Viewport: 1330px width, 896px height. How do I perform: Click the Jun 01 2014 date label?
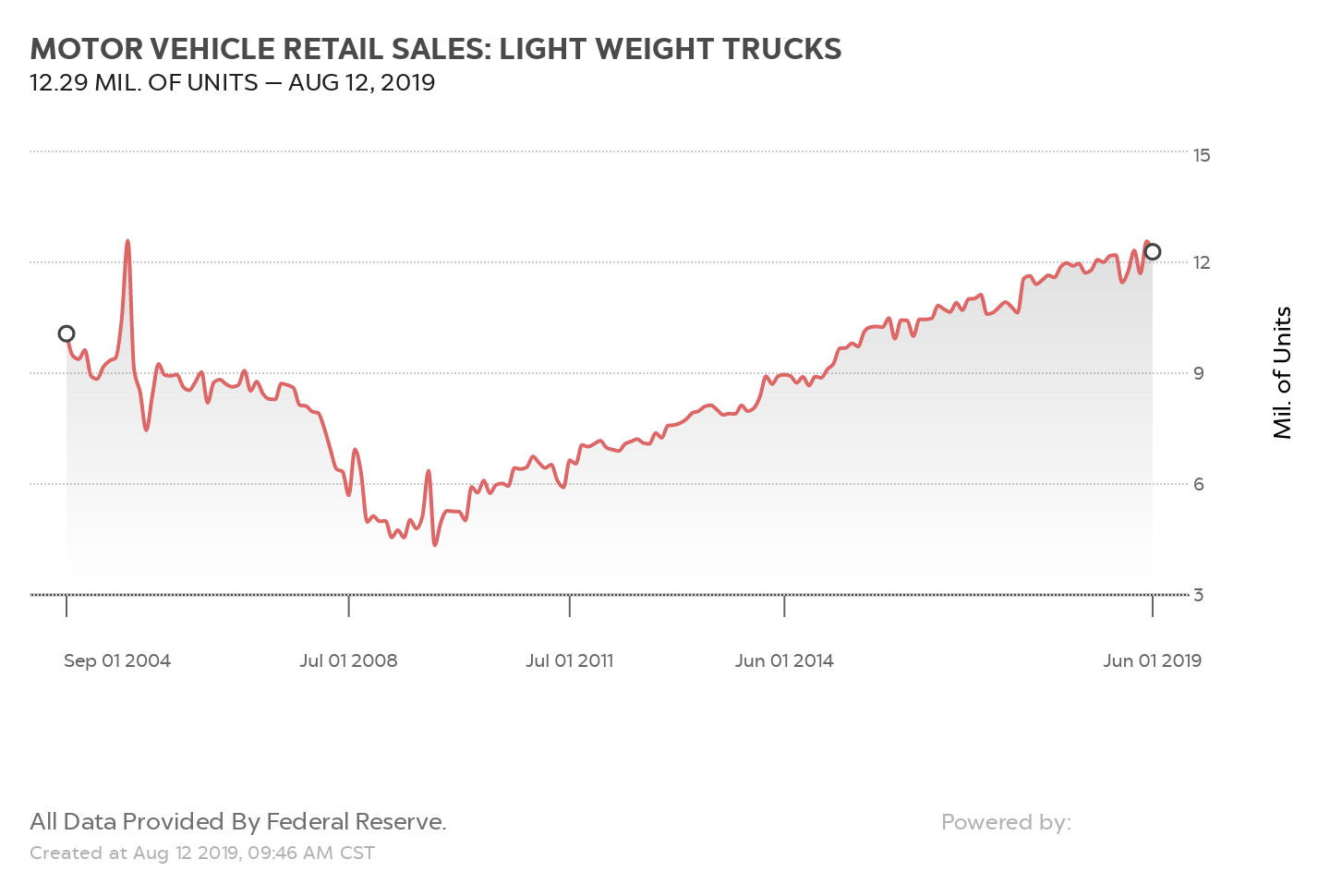[x=784, y=660]
